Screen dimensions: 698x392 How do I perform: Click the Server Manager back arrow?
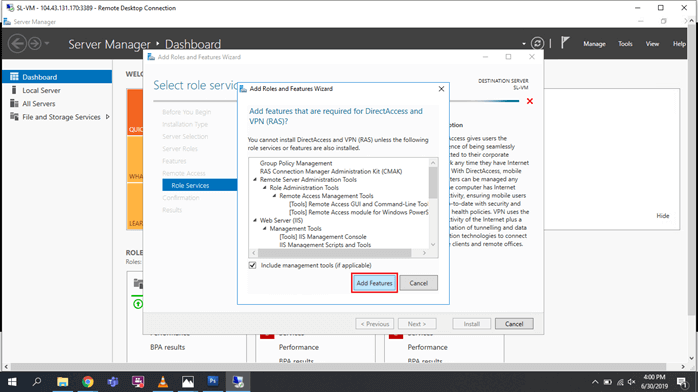coord(17,44)
